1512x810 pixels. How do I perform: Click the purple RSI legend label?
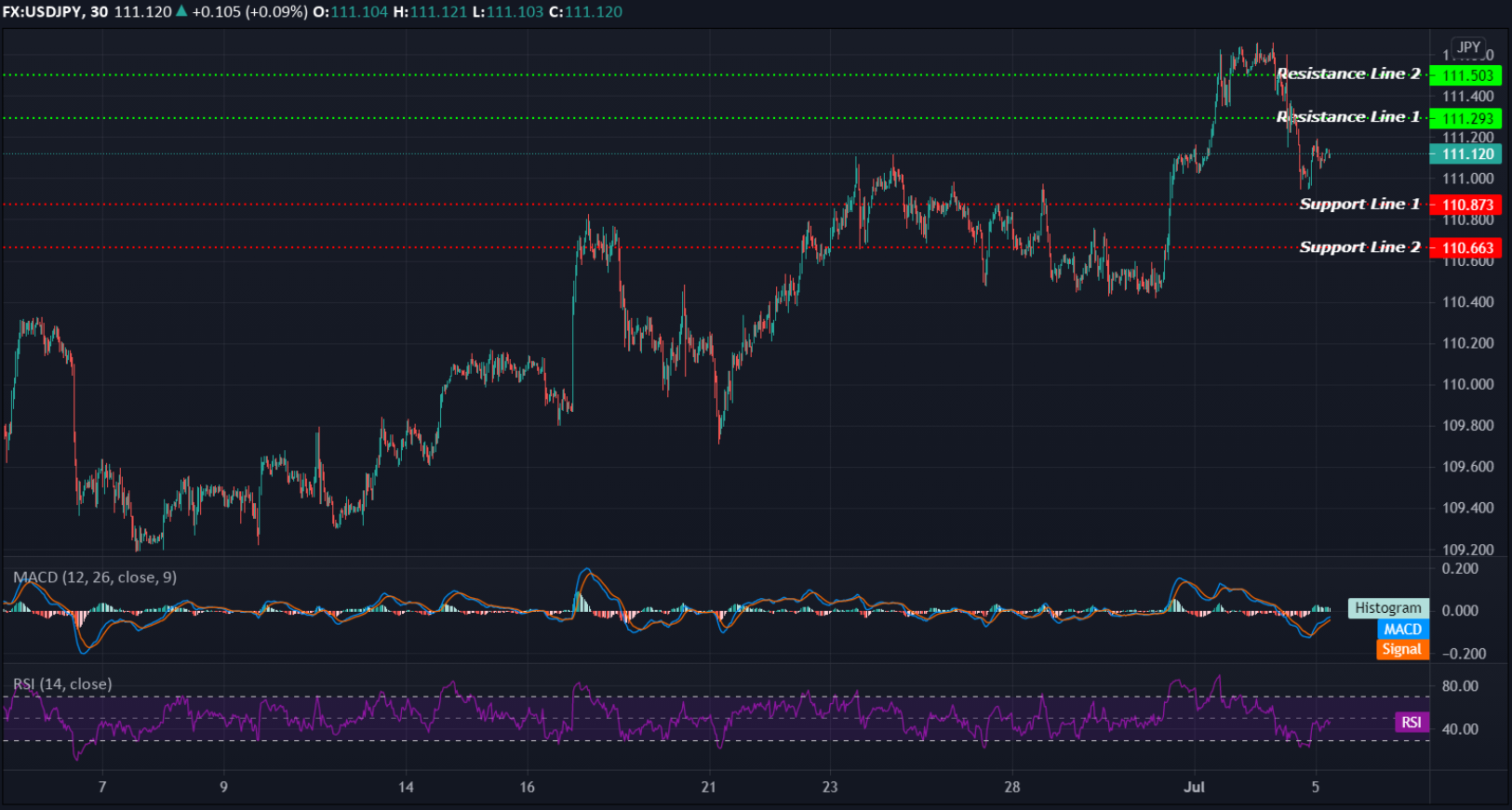coord(1412,723)
